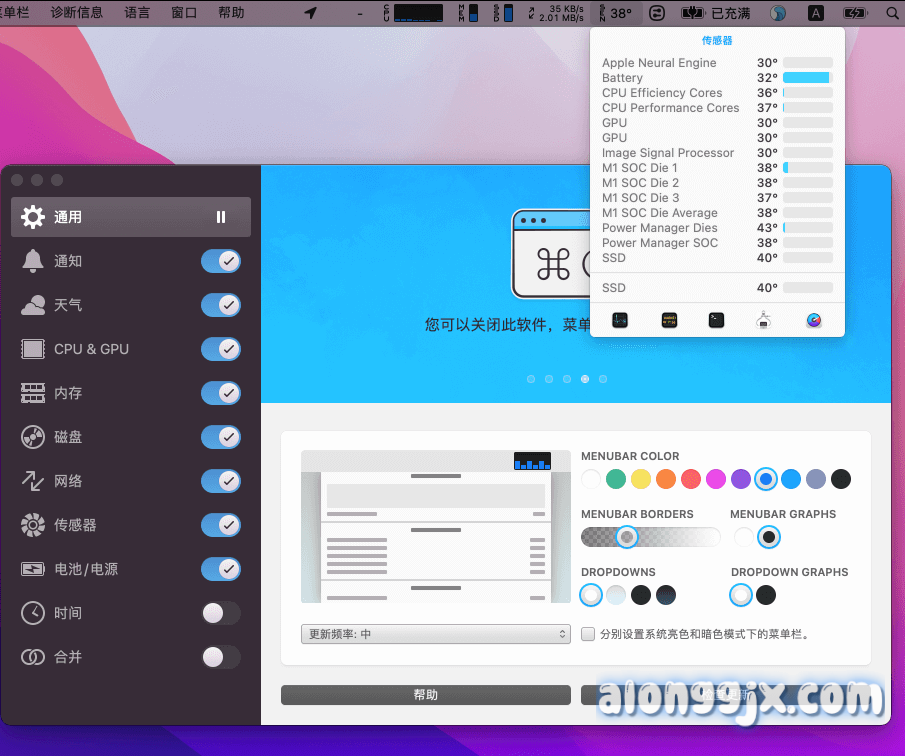Open the 38° sensors menu bar dropdown
The image size is (905, 756).
(614, 13)
